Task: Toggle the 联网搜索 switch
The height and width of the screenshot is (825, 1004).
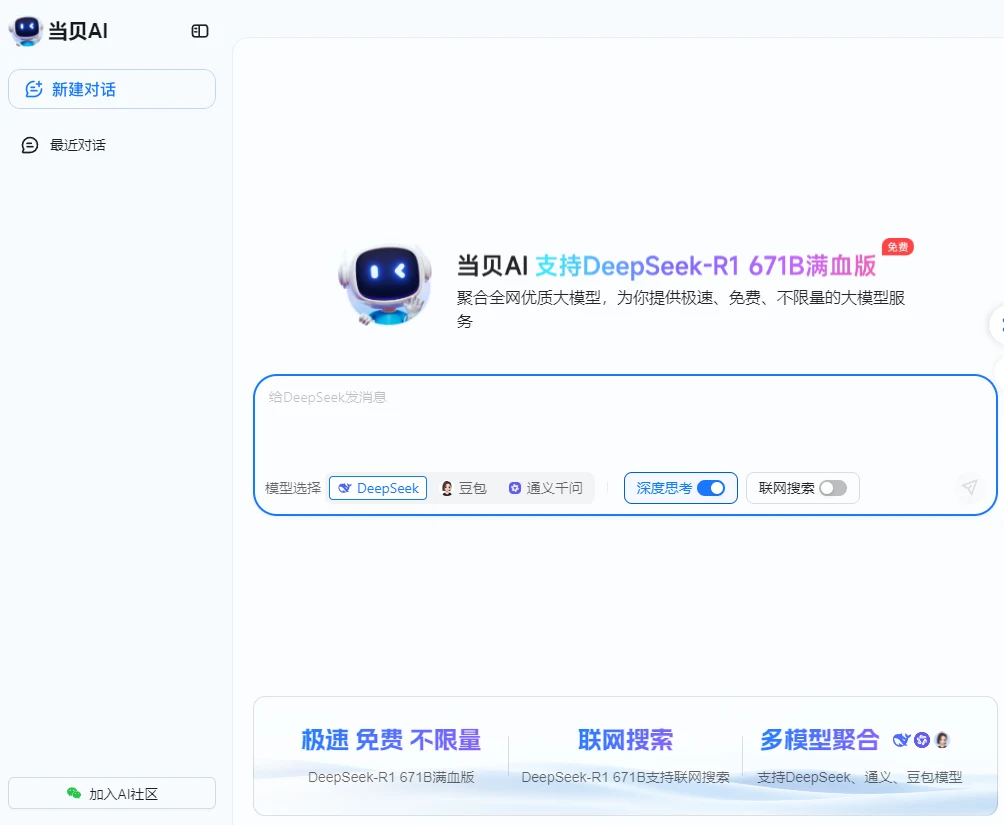Action: click(x=833, y=488)
